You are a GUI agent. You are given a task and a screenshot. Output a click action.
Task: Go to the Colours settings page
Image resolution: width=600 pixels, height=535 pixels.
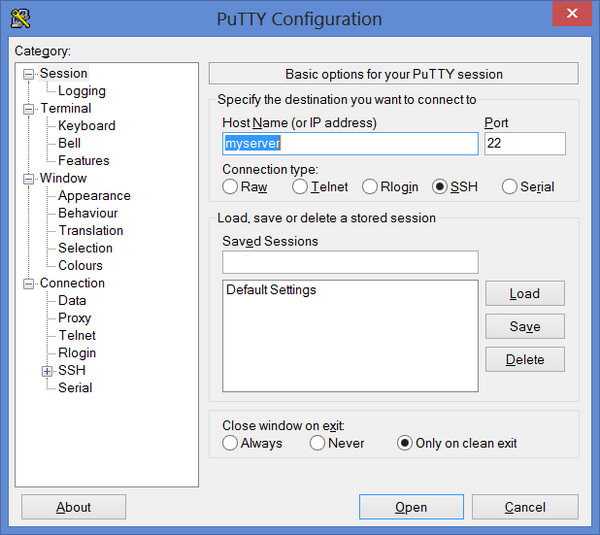pyautogui.click(x=80, y=266)
